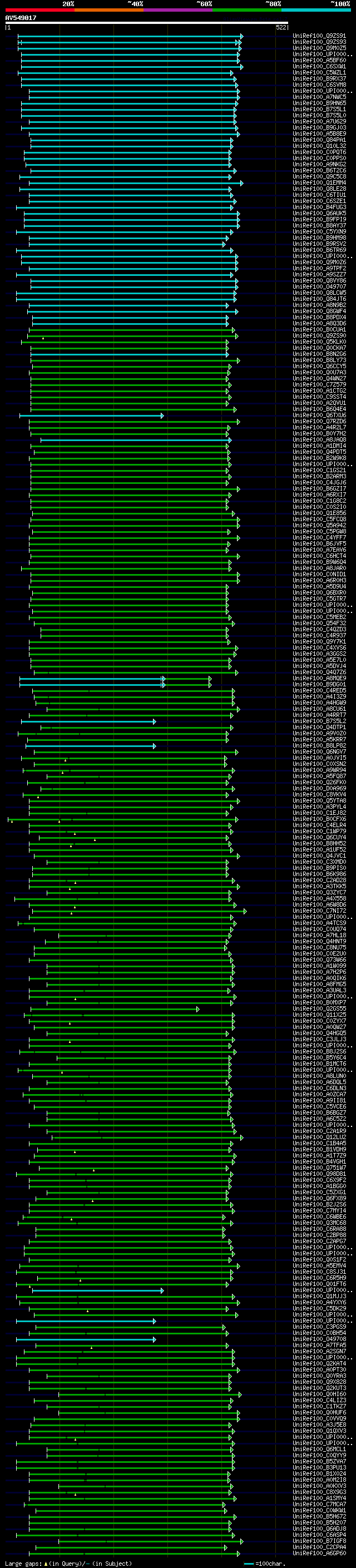This screenshot has height=1568, width=356.
Task: Open hit UniRef100_Q9ZS91
Action: (x=319, y=37)
